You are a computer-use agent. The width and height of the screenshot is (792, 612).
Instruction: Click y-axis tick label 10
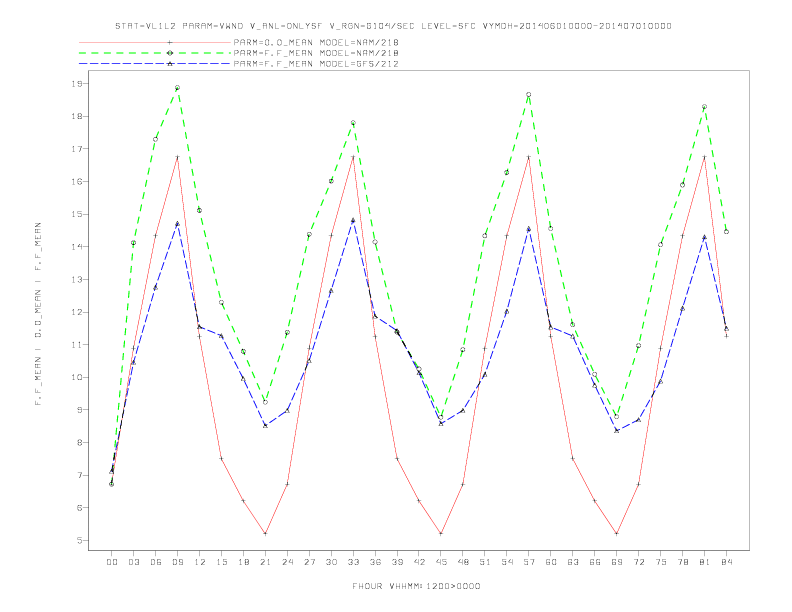pos(76,378)
